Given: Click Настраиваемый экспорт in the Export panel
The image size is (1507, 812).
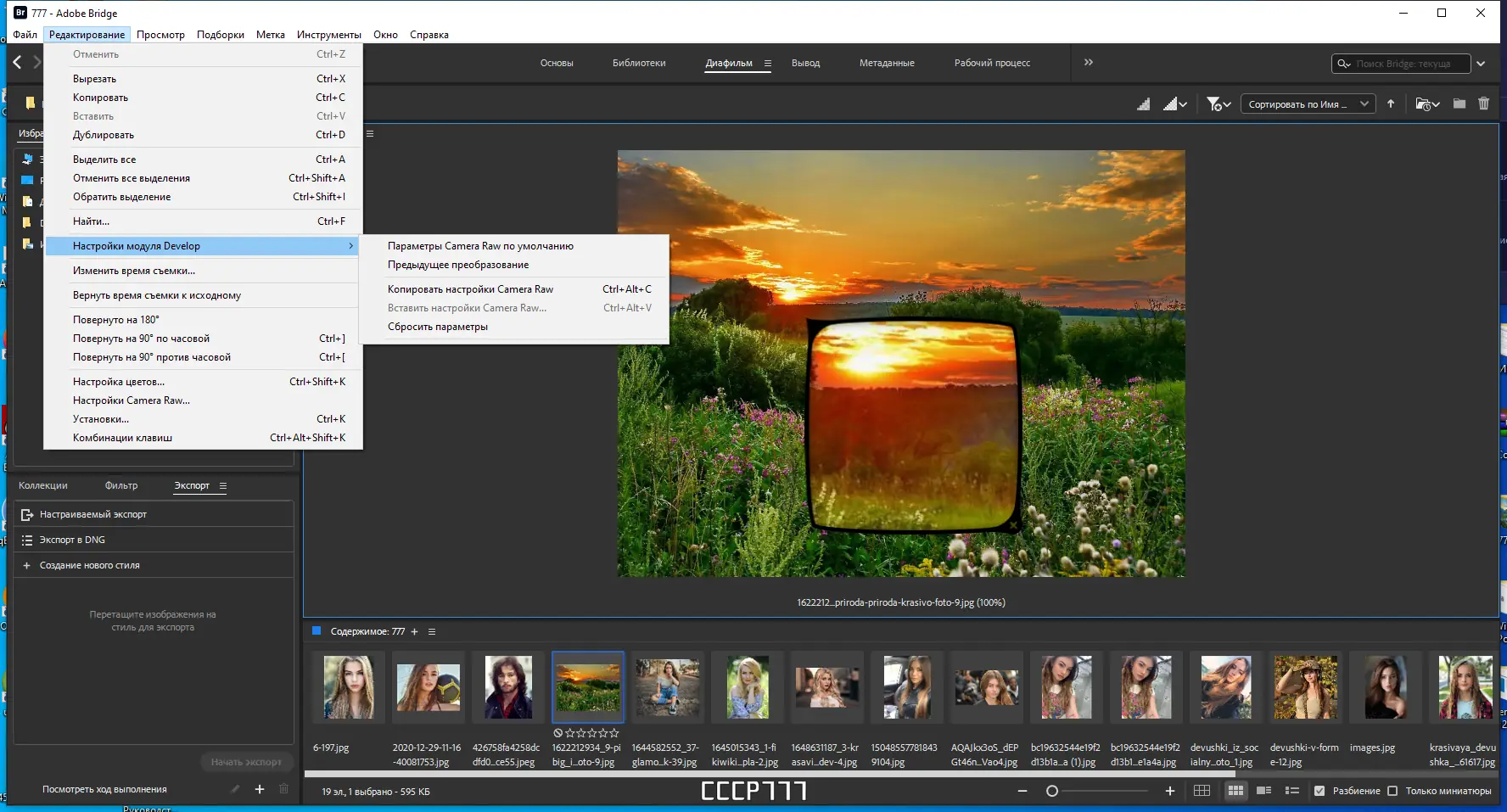Looking at the screenshot, I should [92, 514].
